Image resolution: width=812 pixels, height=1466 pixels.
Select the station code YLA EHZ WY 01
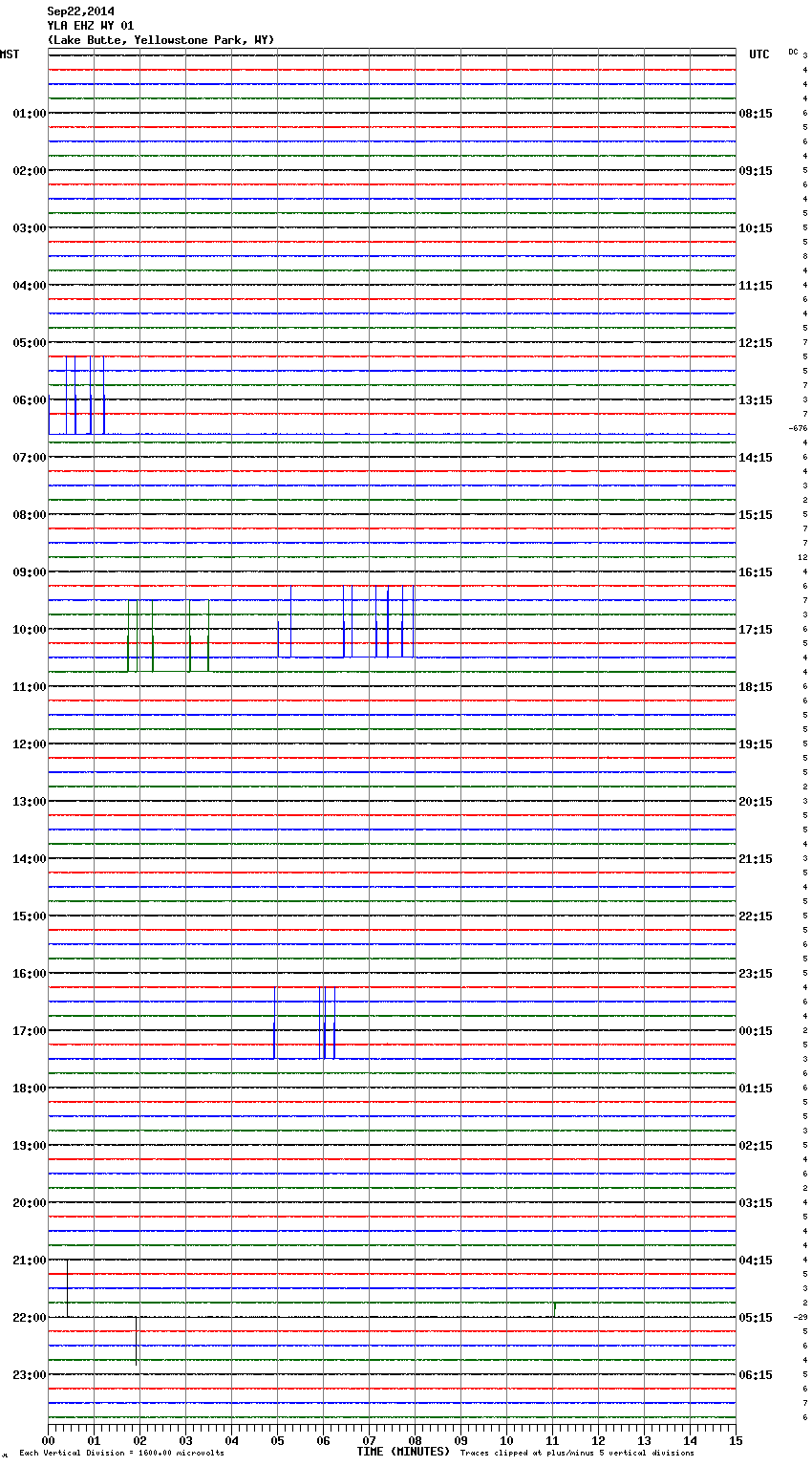(91, 26)
